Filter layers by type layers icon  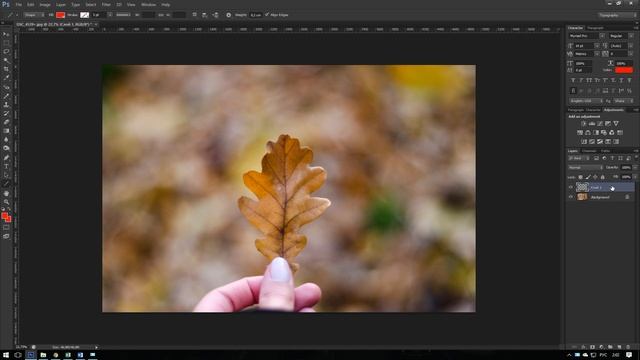pos(612,158)
